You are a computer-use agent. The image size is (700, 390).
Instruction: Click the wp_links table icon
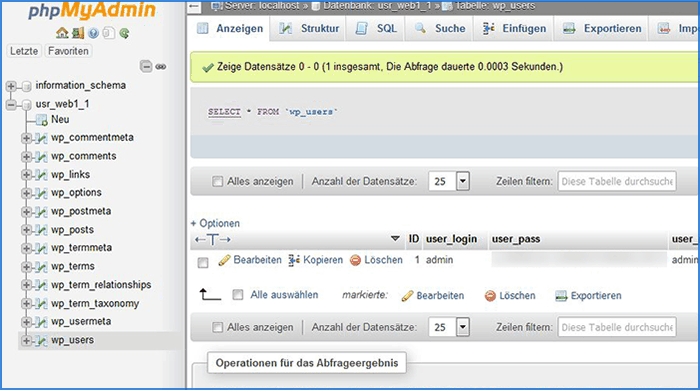pos(41,175)
